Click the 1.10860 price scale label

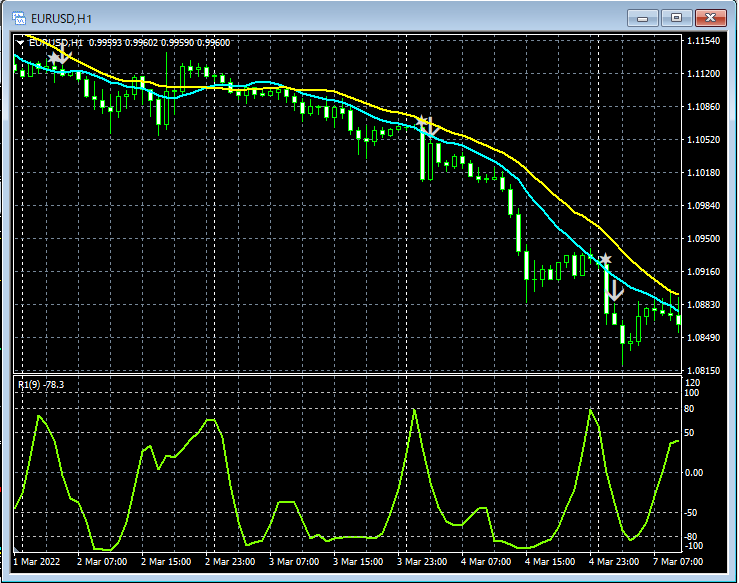click(x=704, y=107)
